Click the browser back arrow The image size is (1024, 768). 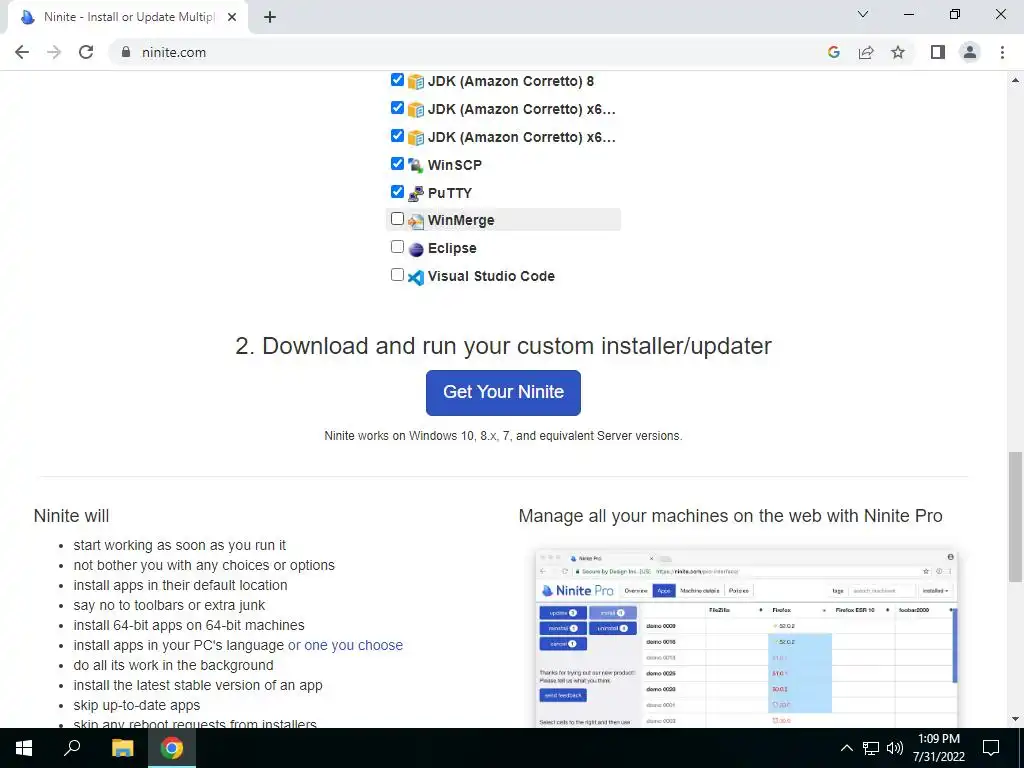coord(22,52)
